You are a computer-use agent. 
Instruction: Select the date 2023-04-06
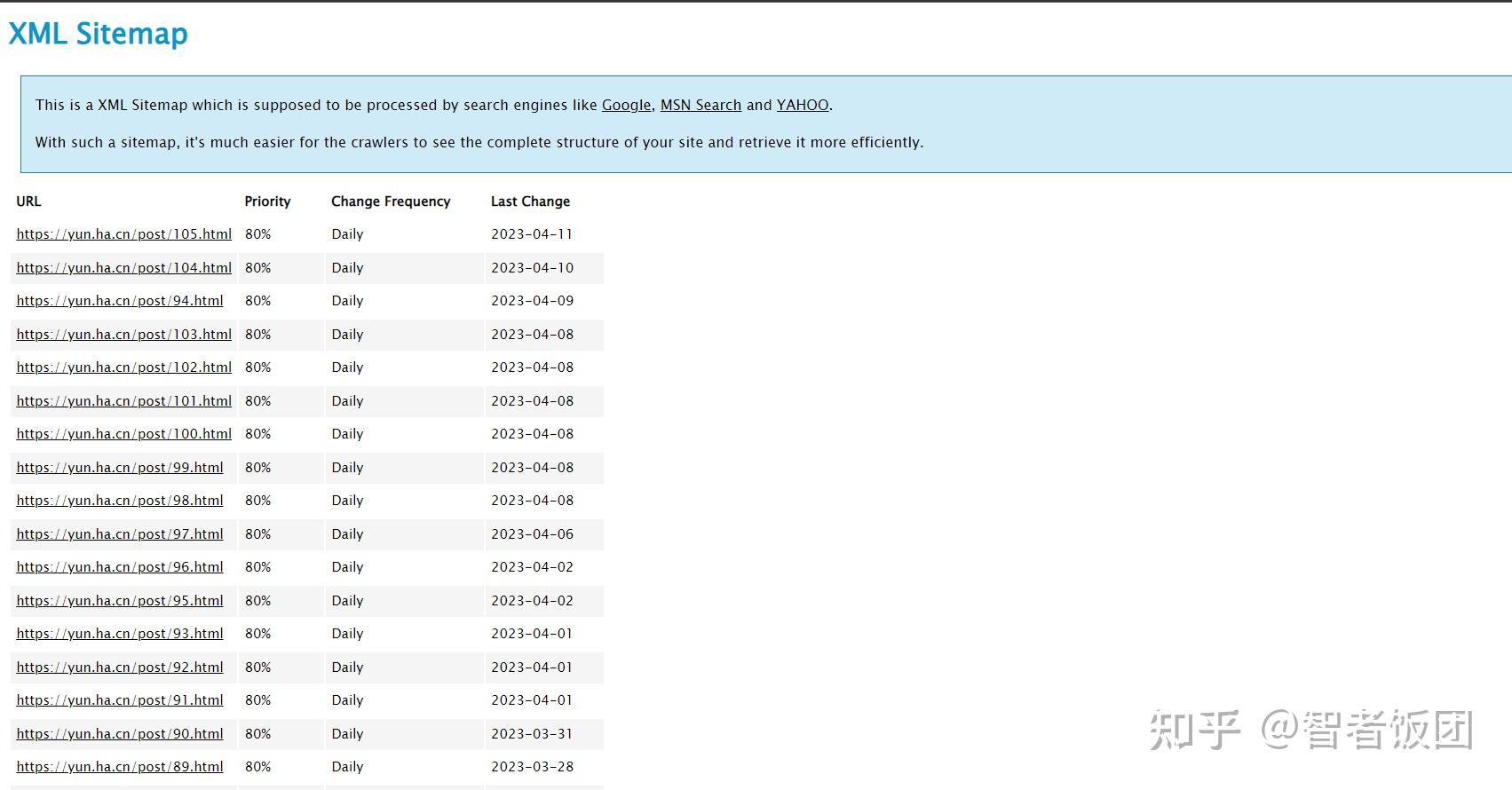click(x=532, y=534)
